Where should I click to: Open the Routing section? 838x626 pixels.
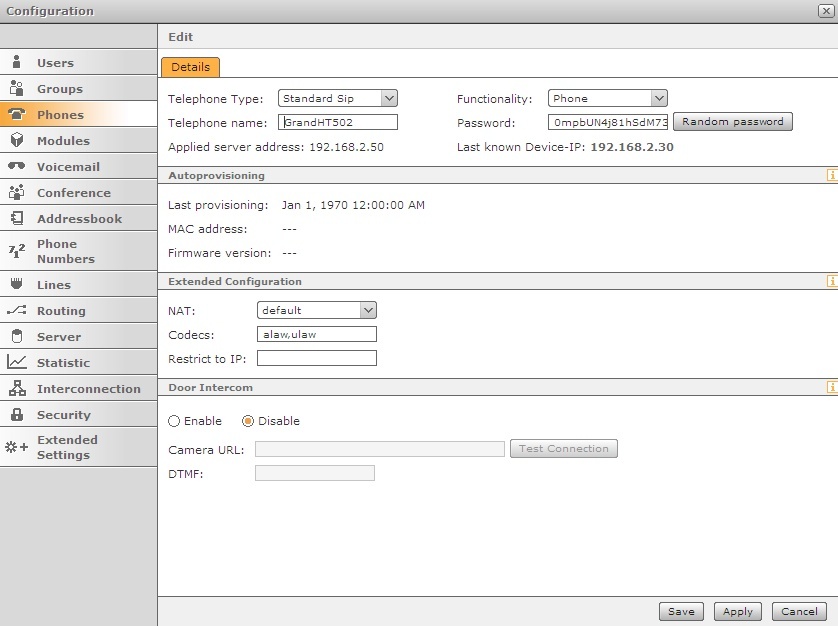pyautogui.click(x=79, y=311)
